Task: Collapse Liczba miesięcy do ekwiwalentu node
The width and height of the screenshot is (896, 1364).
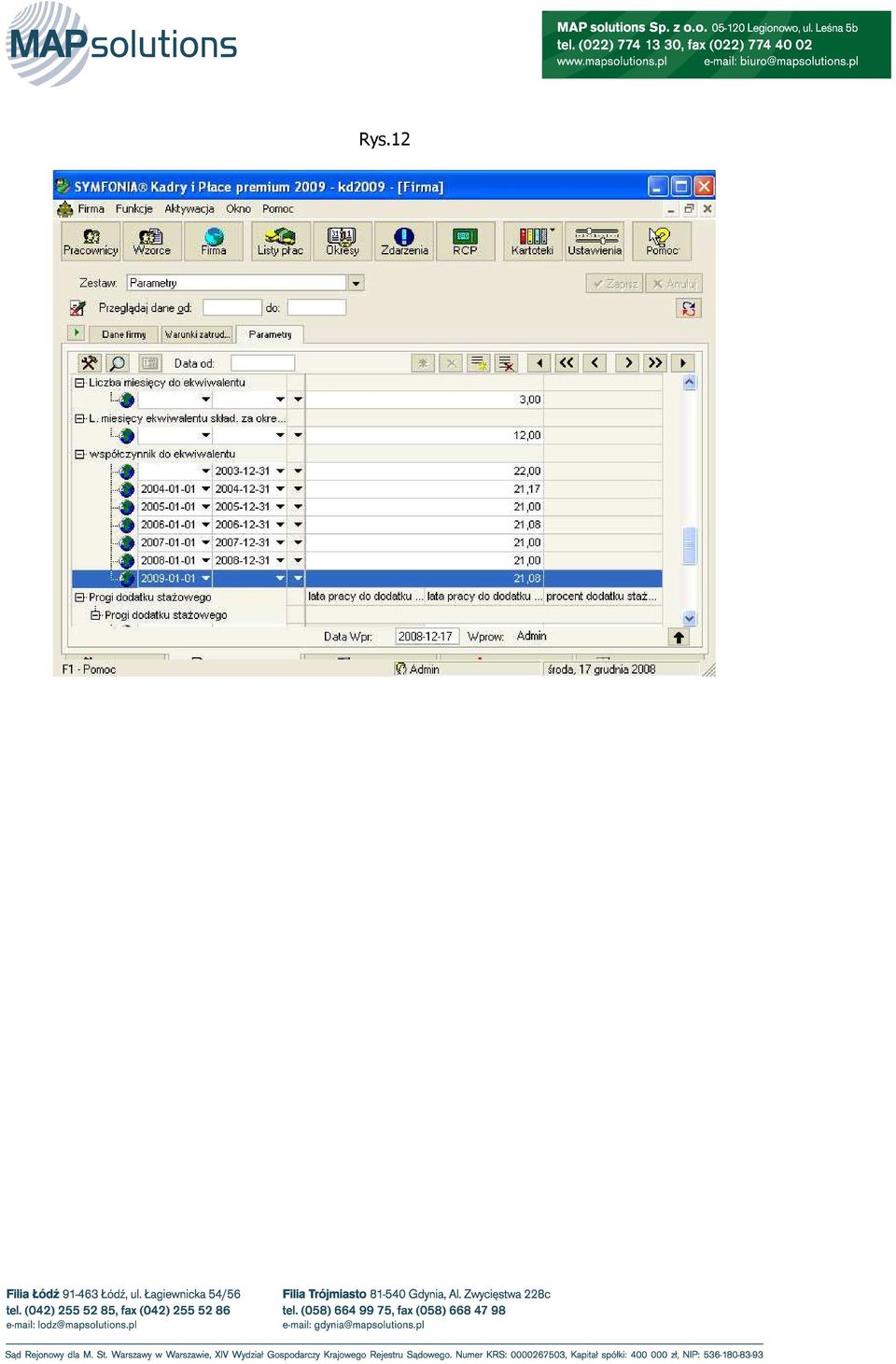Action: click(79, 383)
